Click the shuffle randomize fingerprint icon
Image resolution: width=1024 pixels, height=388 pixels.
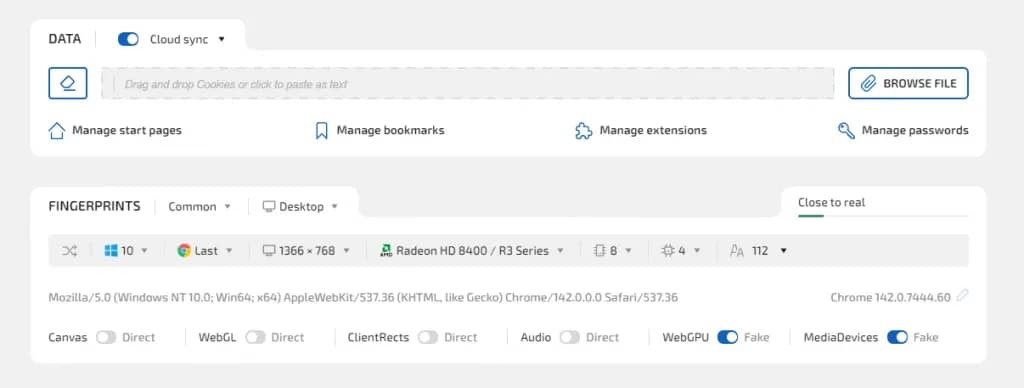[69, 251]
